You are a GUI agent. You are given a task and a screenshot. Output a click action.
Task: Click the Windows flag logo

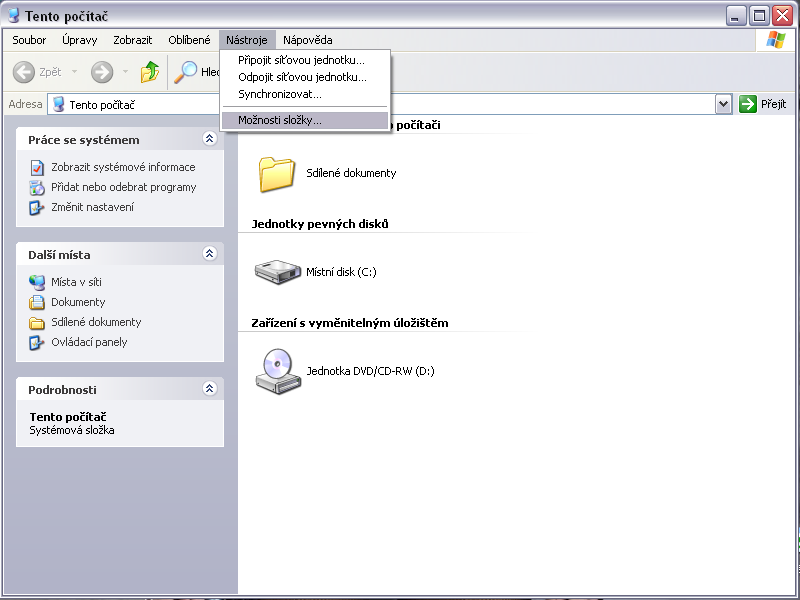coord(776,40)
